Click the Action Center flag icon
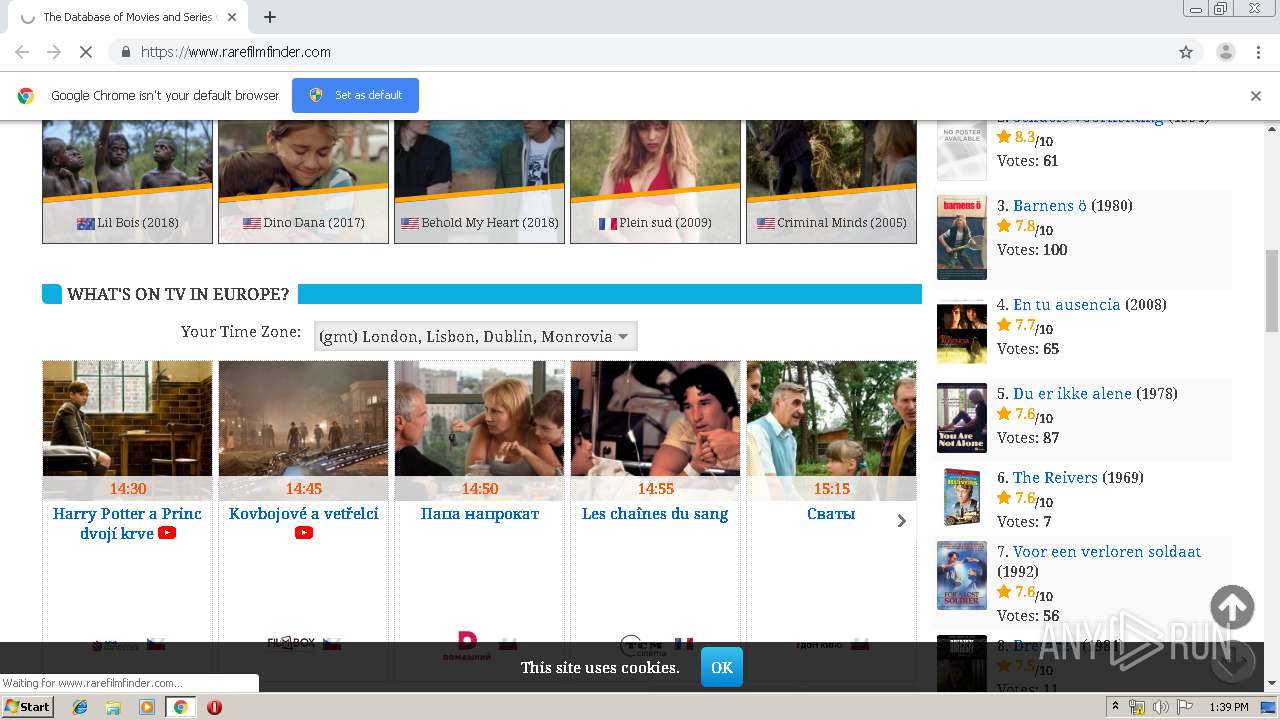1280x720 pixels. tap(1185, 707)
